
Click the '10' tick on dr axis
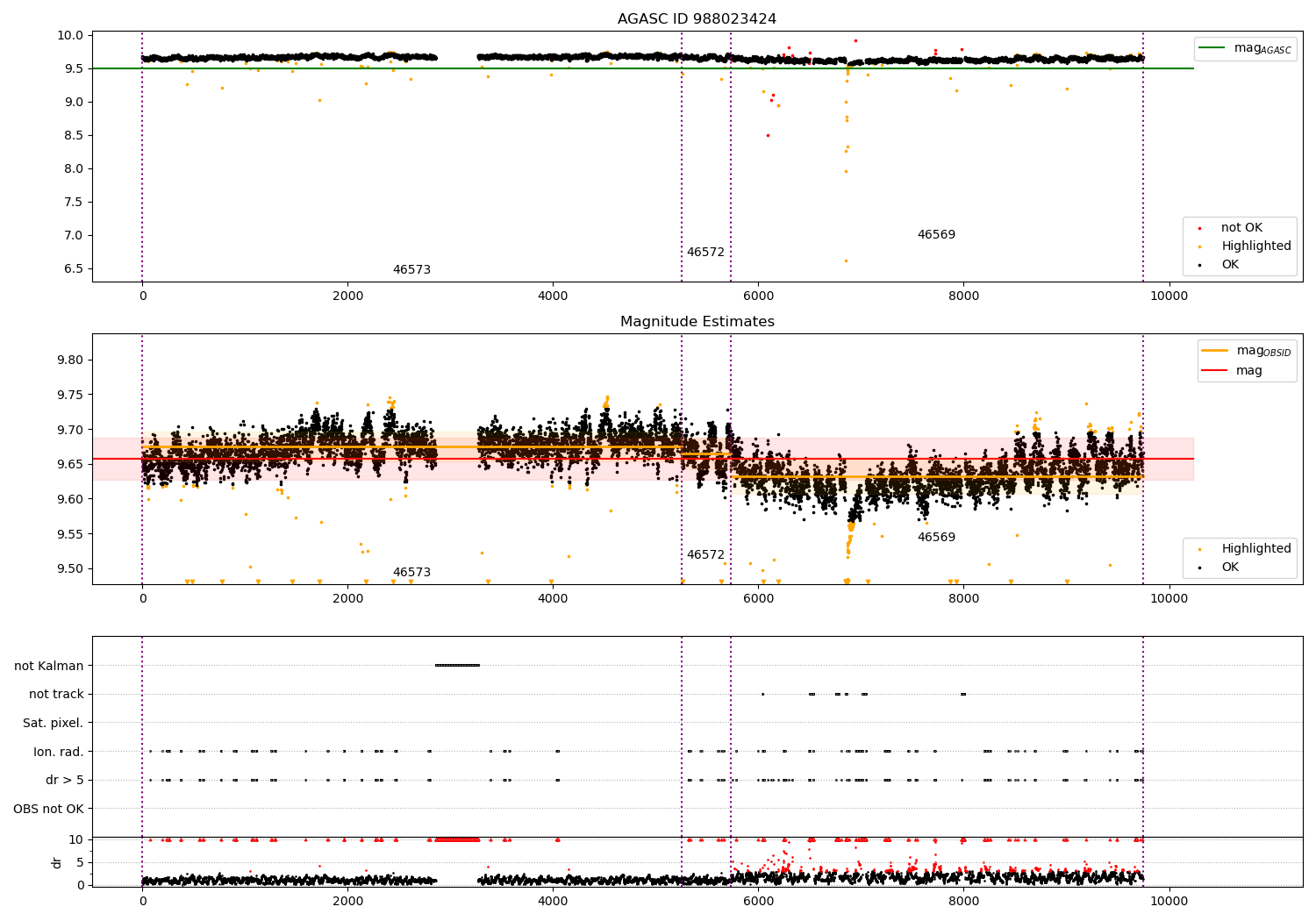pyautogui.click(x=76, y=840)
